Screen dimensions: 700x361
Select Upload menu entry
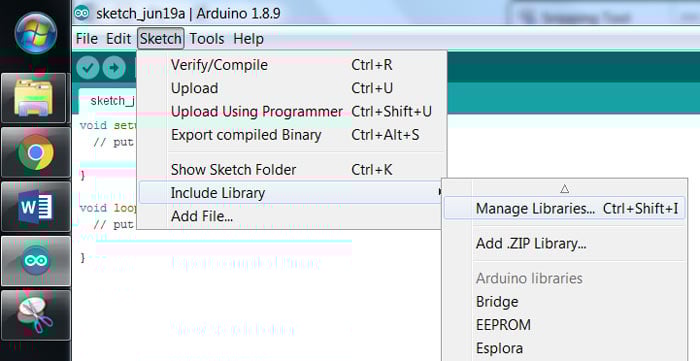pos(292,88)
